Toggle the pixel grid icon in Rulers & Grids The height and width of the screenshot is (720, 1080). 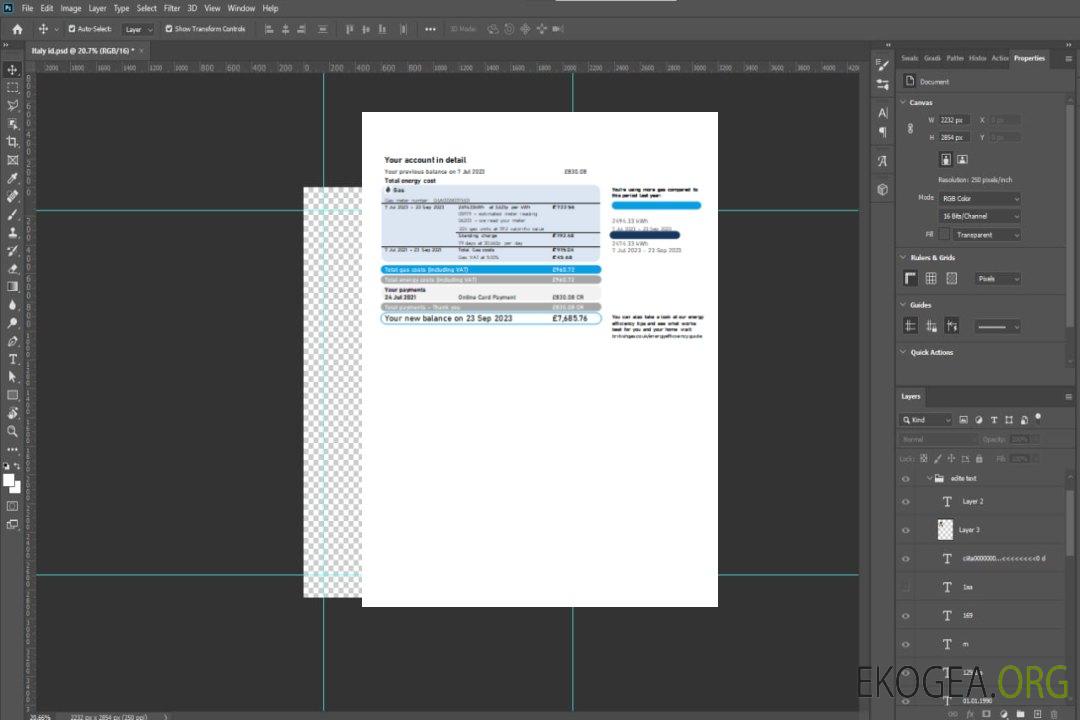[930, 279]
